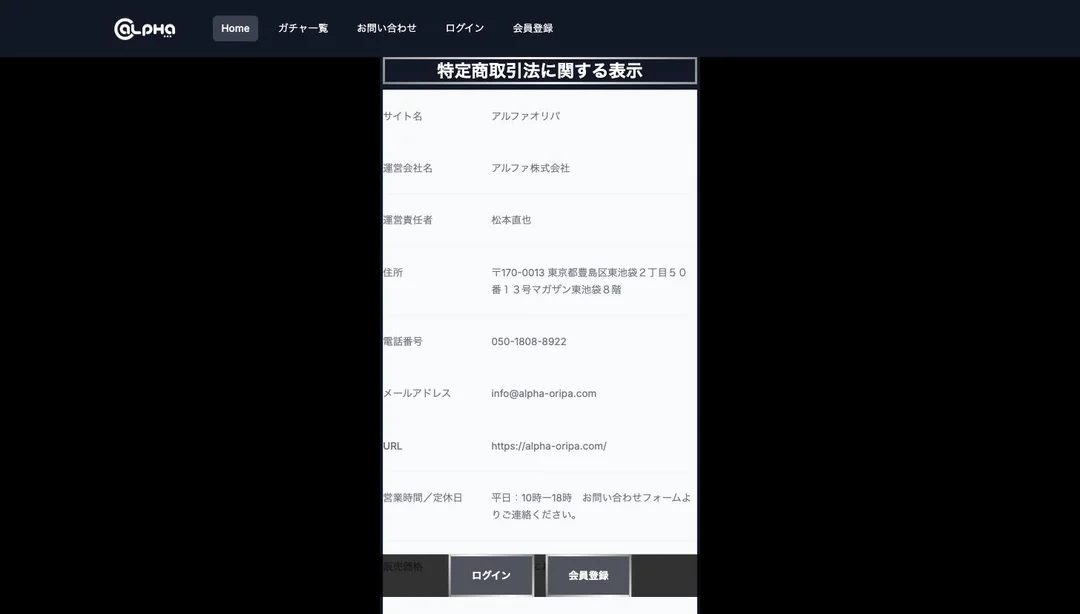
Task: Click the bottom ログイン button
Action: (491, 575)
